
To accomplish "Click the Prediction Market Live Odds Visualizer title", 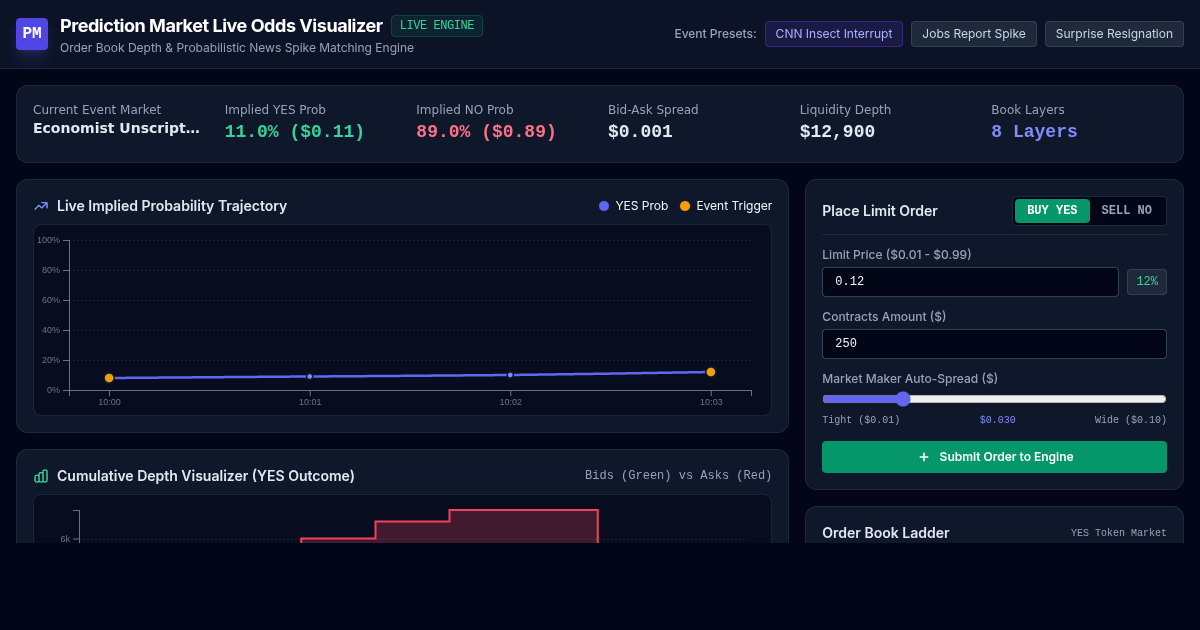I will tap(221, 26).
